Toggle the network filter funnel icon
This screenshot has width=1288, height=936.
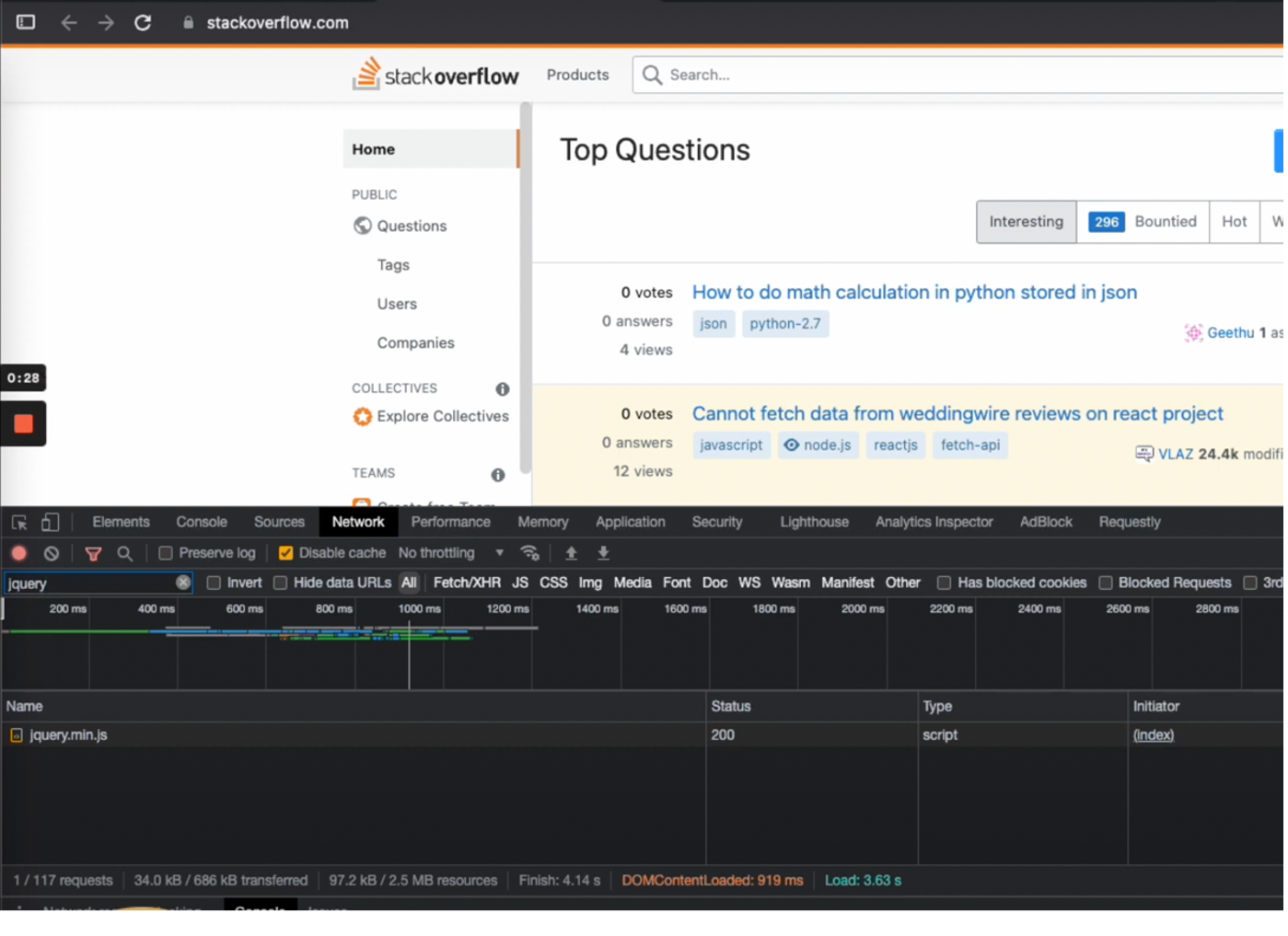93,554
